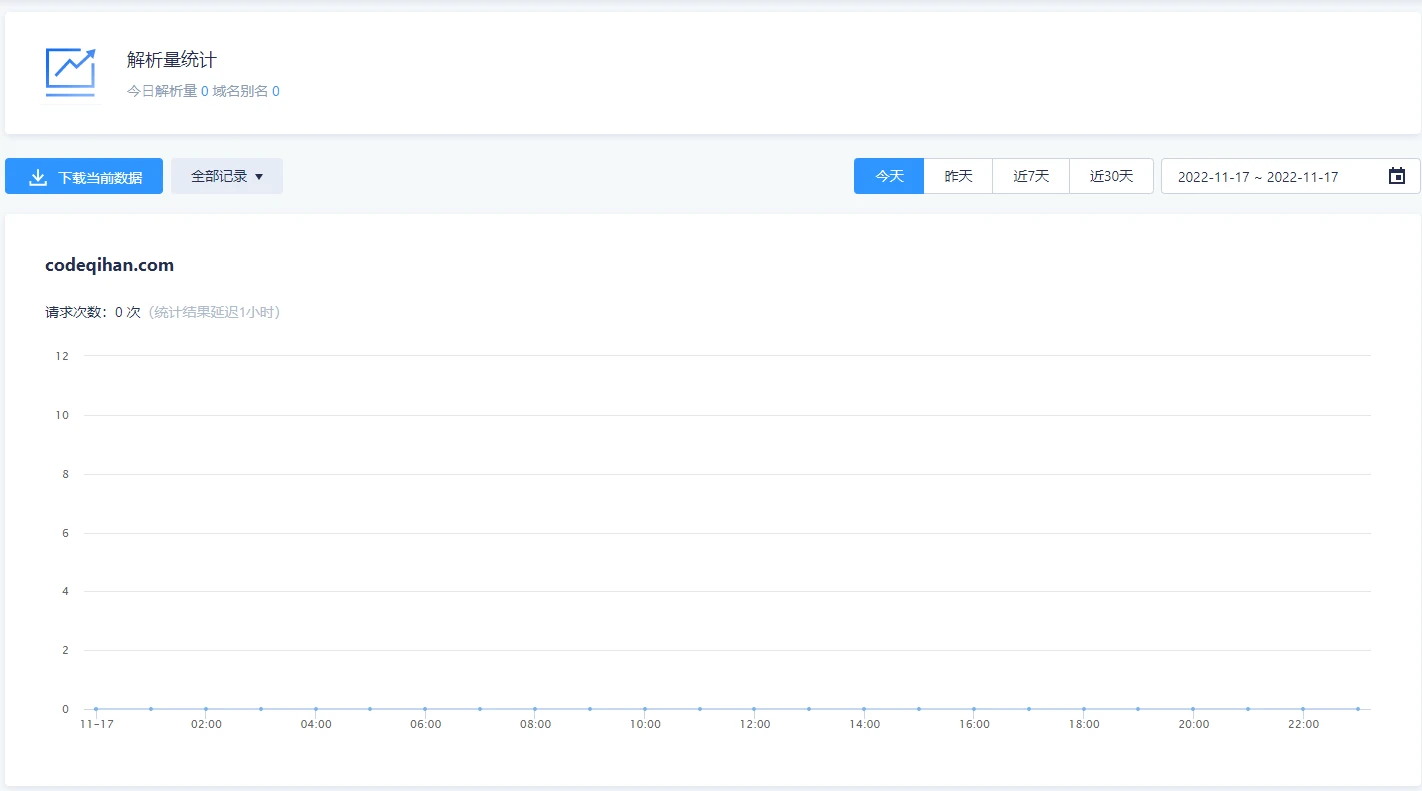Select the chart data point at 18:00
1422x791 pixels.
pyautogui.click(x=1083, y=709)
